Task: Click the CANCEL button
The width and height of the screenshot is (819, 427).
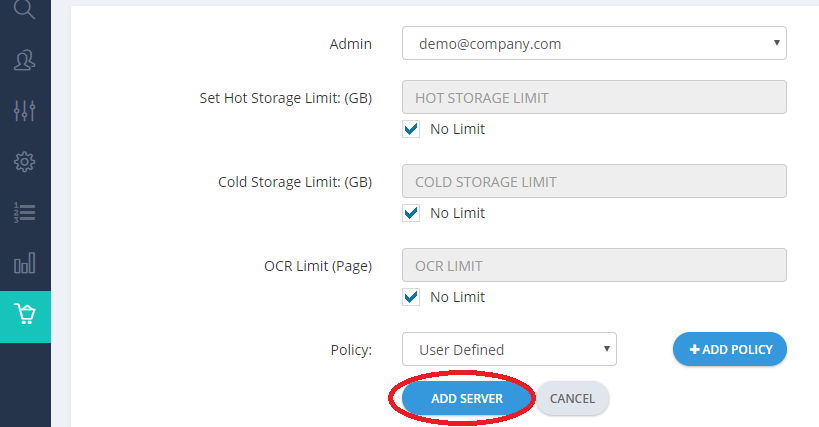Action: click(x=572, y=398)
